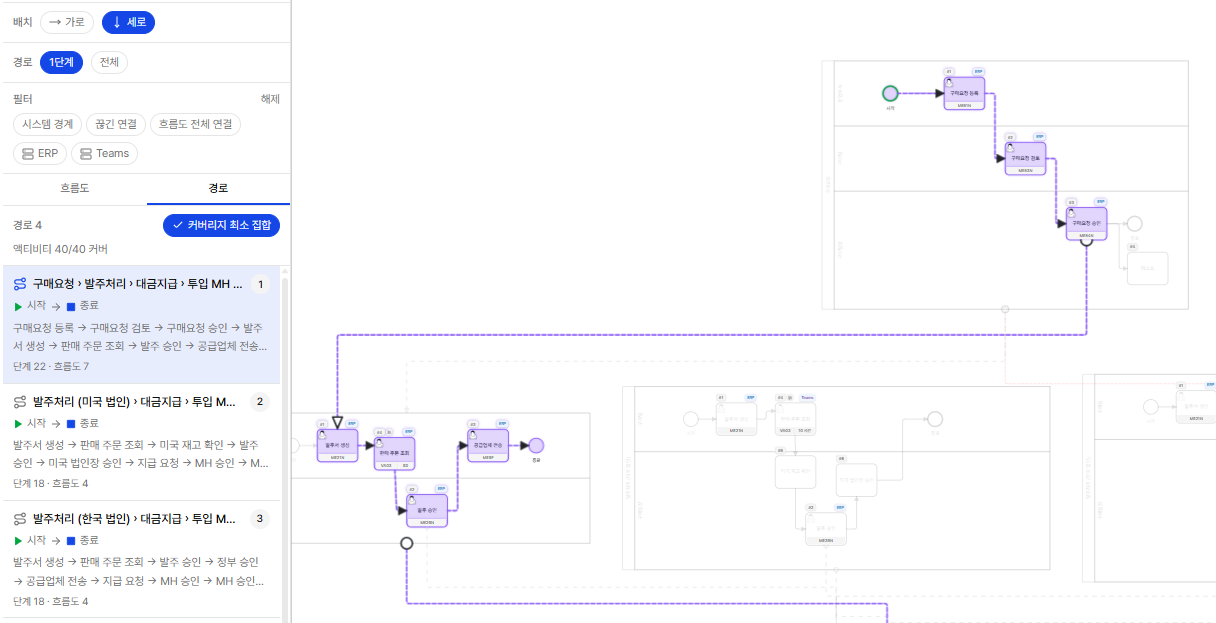The image size is (1216, 623).
Task: Select path 1 구매요청 › 발주처리 card
Action: (143, 325)
